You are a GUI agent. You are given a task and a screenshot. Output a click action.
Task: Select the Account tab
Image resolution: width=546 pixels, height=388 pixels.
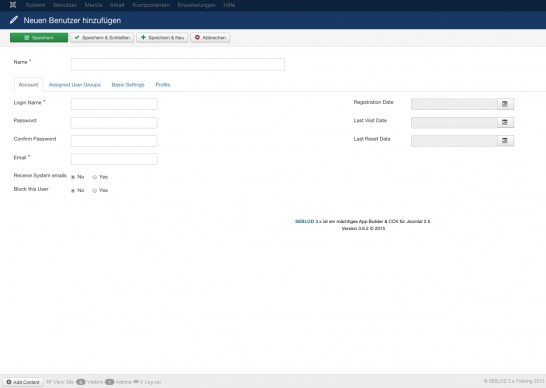click(x=29, y=85)
